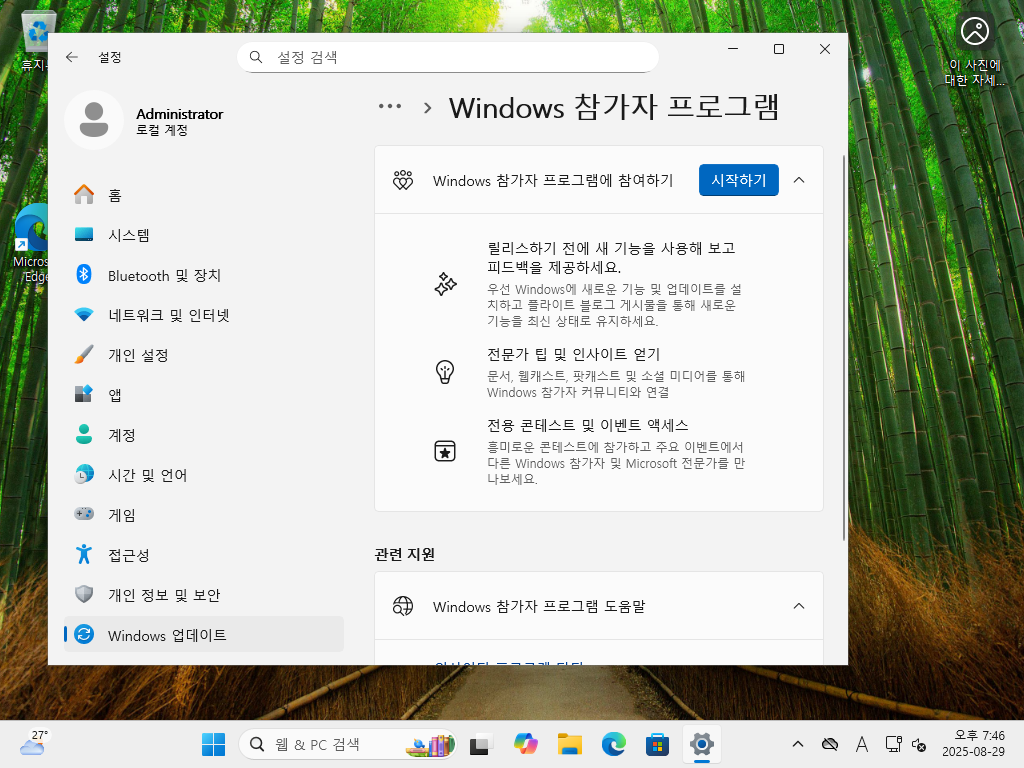Click the 계정 accounts person icon

click(x=84, y=435)
